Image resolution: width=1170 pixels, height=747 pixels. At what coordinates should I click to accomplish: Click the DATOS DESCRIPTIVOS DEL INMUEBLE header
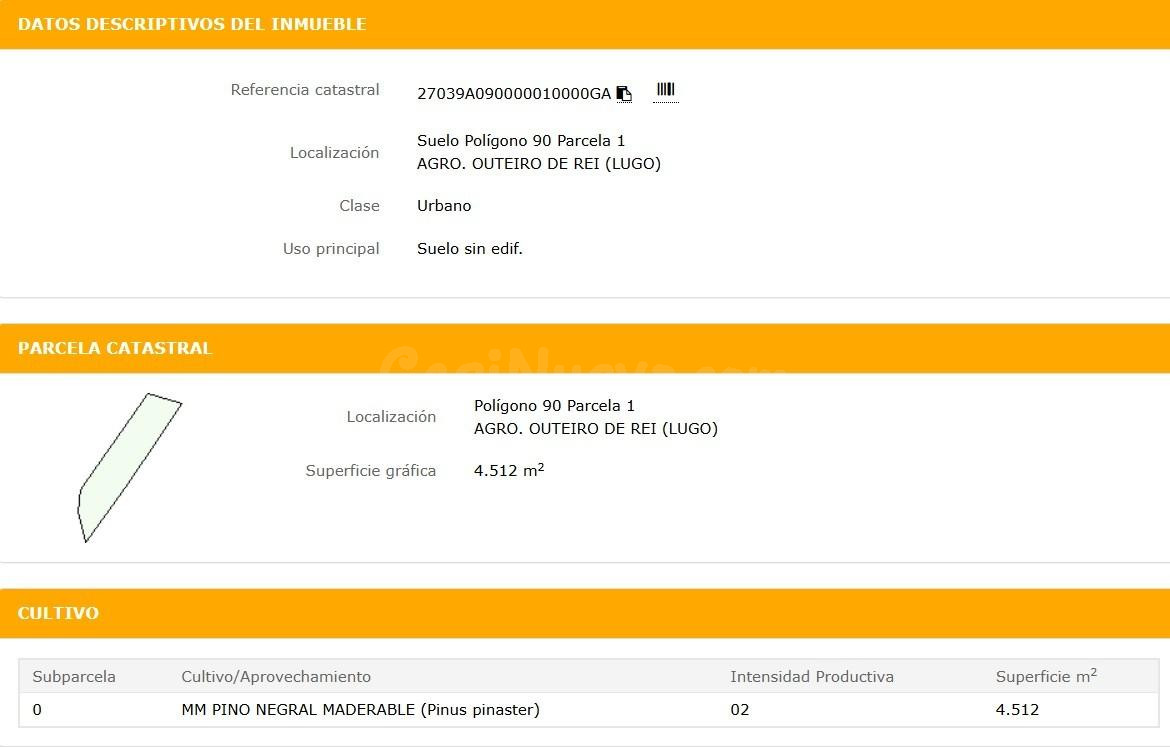(x=585, y=25)
